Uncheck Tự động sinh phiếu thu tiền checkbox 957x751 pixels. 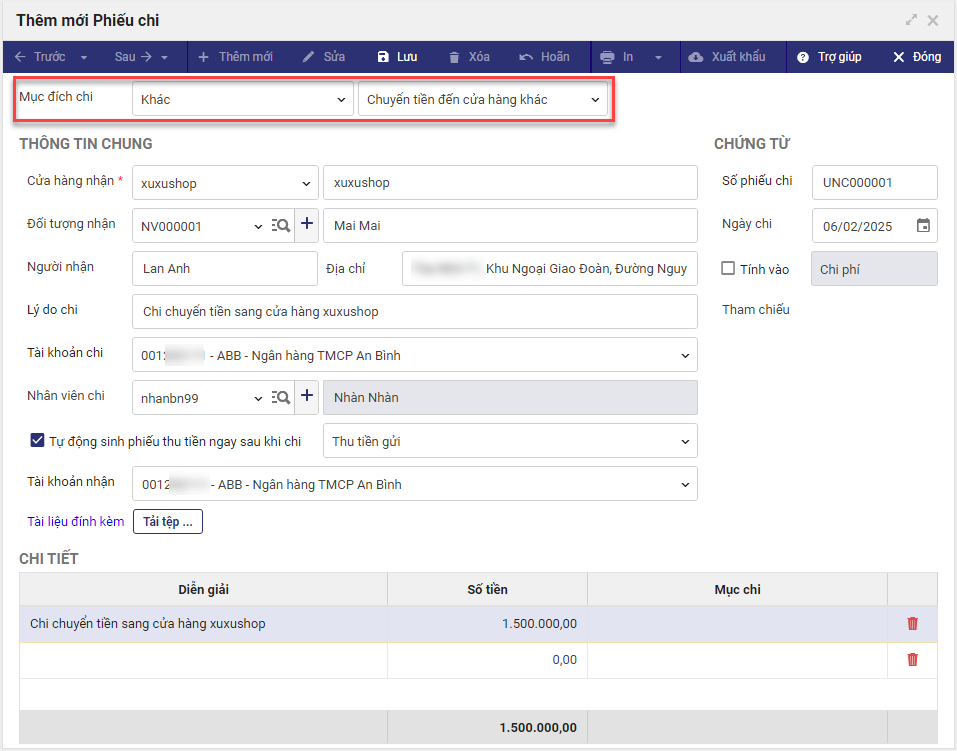point(37,440)
